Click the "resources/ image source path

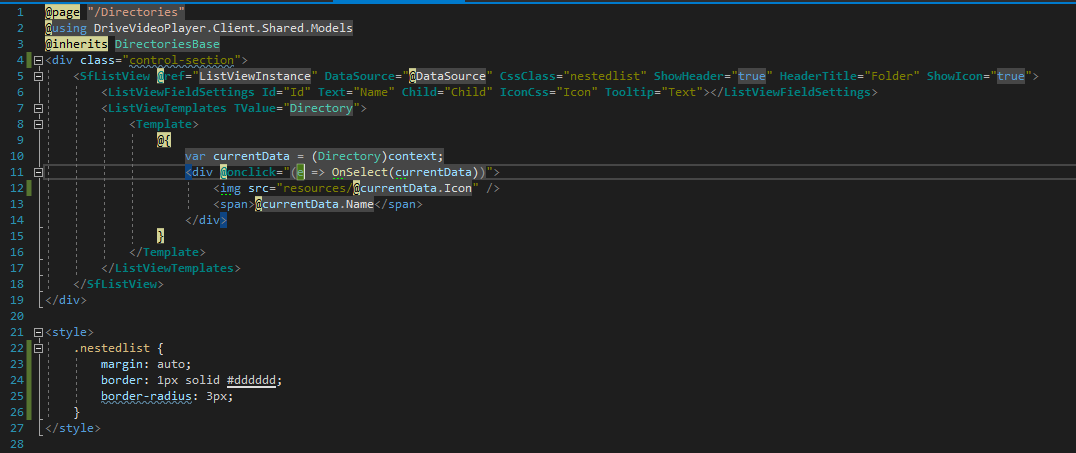[314, 188]
